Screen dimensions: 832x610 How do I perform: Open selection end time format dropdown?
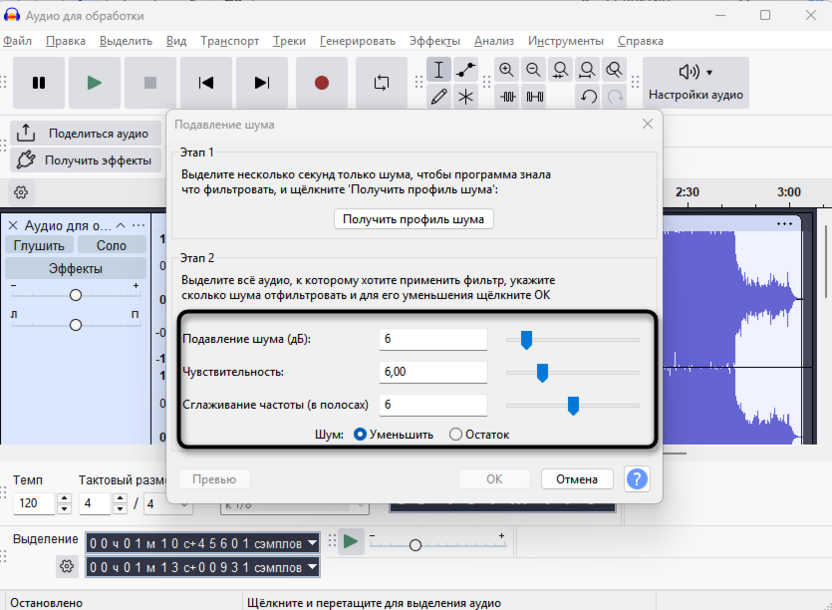[313, 567]
